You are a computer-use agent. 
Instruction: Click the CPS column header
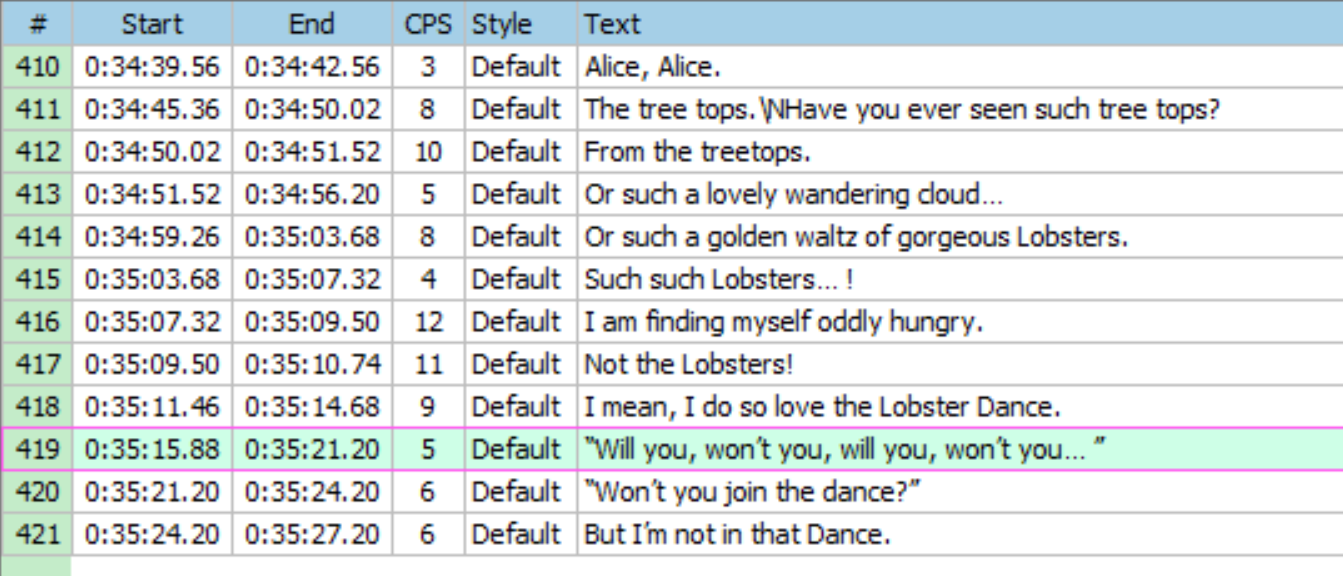point(428,24)
